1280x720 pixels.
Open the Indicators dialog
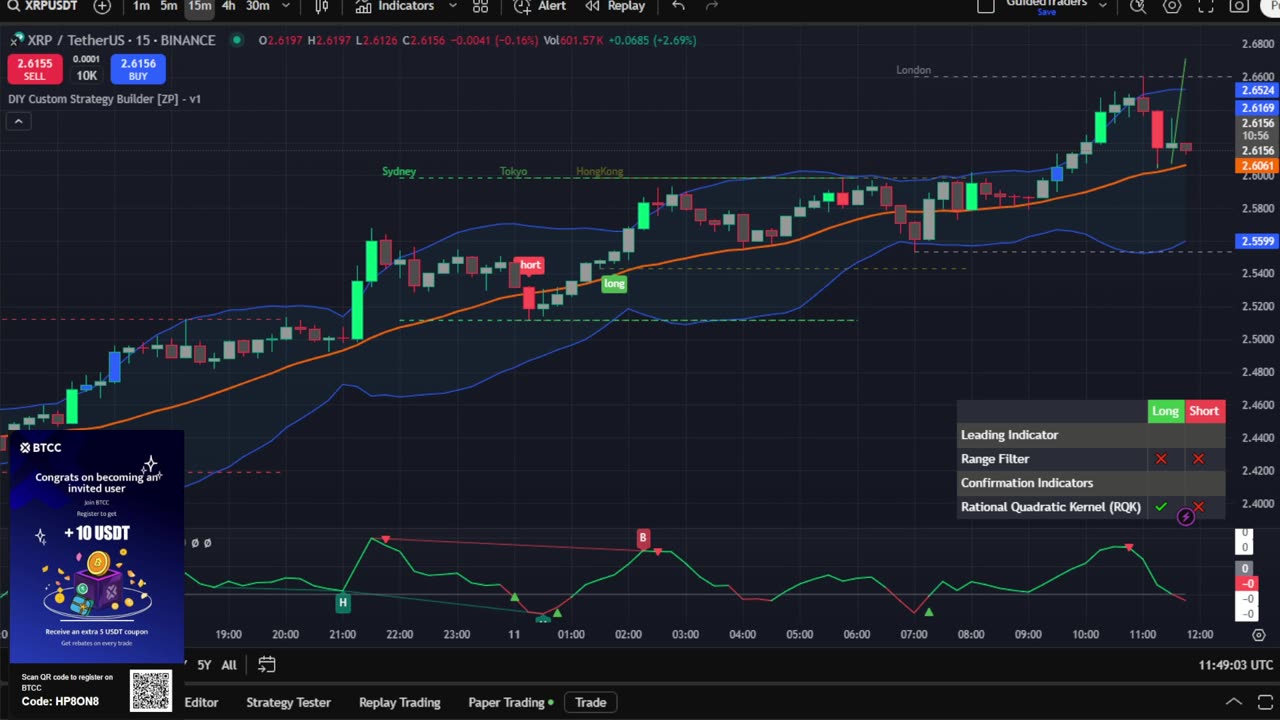point(395,6)
